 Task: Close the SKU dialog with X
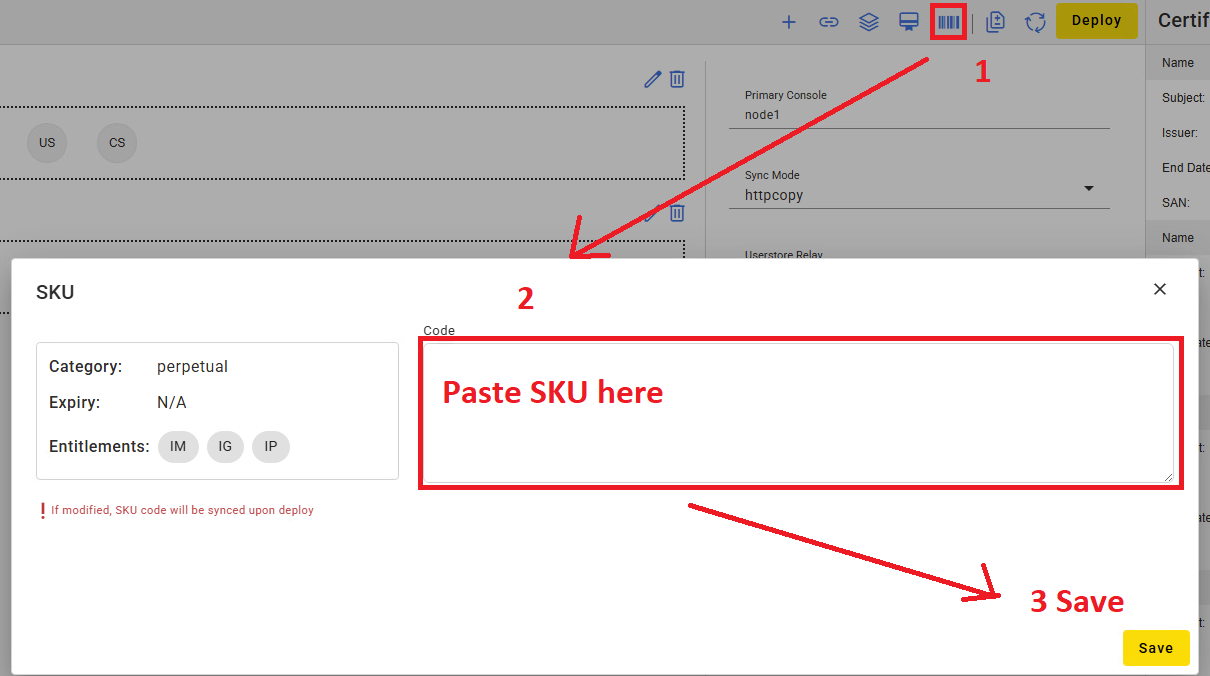point(1160,289)
